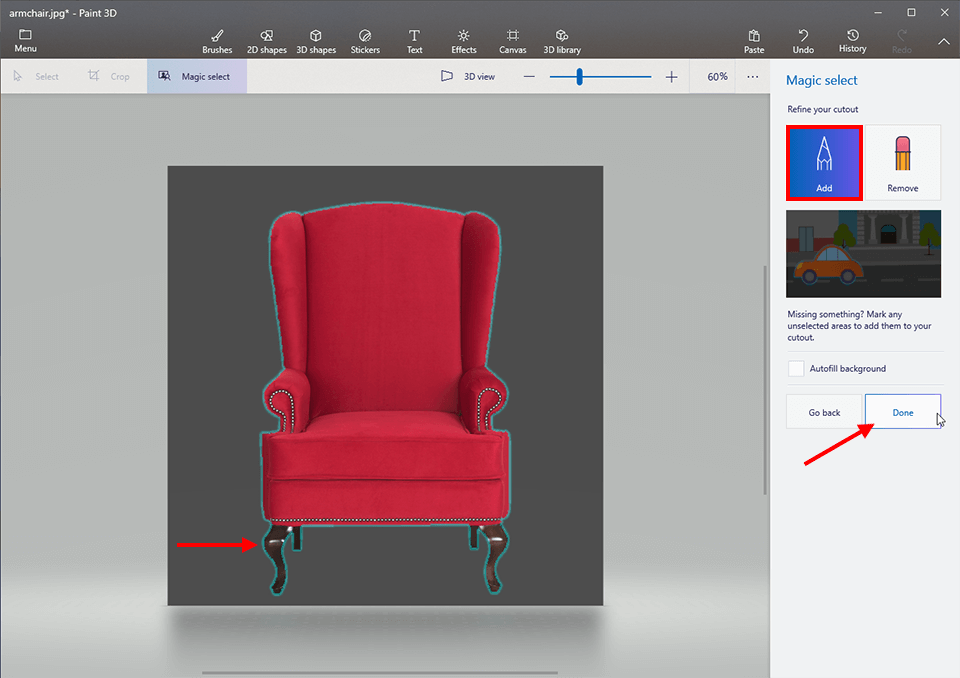
Task: Open the 3D shapes tool
Action: pos(316,40)
